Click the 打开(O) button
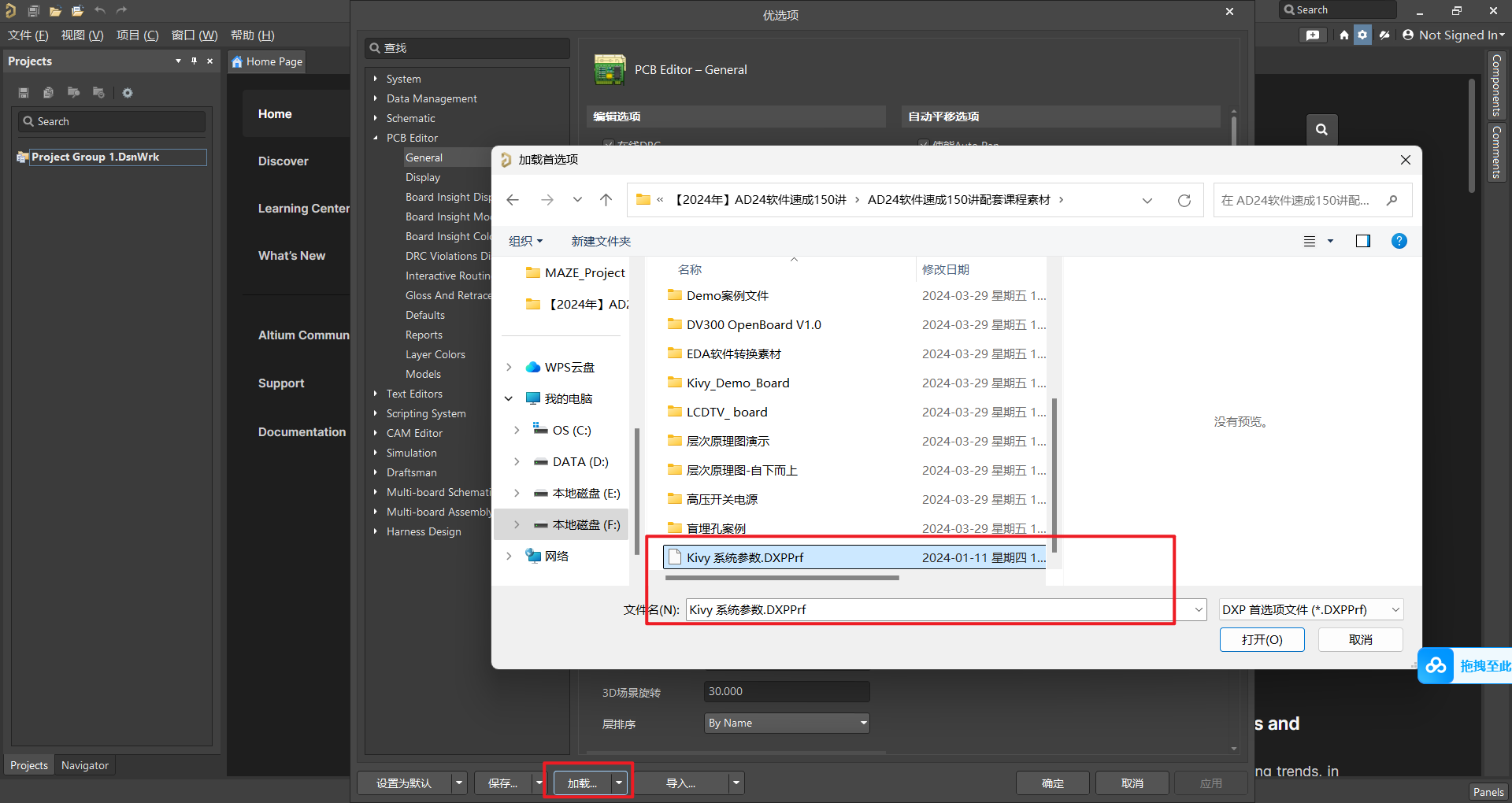 pyautogui.click(x=1262, y=639)
